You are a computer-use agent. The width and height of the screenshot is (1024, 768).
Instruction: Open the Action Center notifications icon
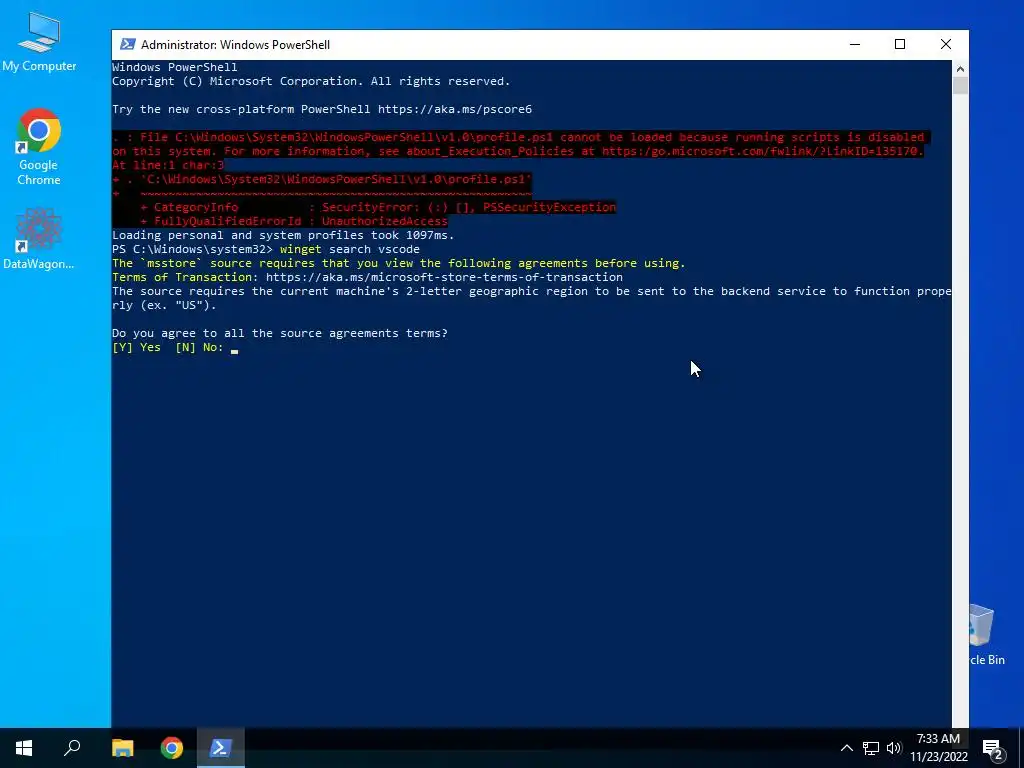click(x=992, y=748)
